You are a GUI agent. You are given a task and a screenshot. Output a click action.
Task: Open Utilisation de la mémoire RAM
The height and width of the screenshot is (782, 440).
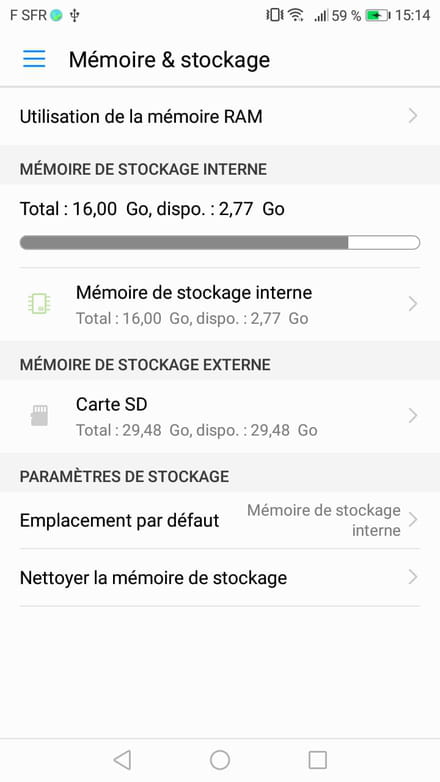tap(220, 116)
